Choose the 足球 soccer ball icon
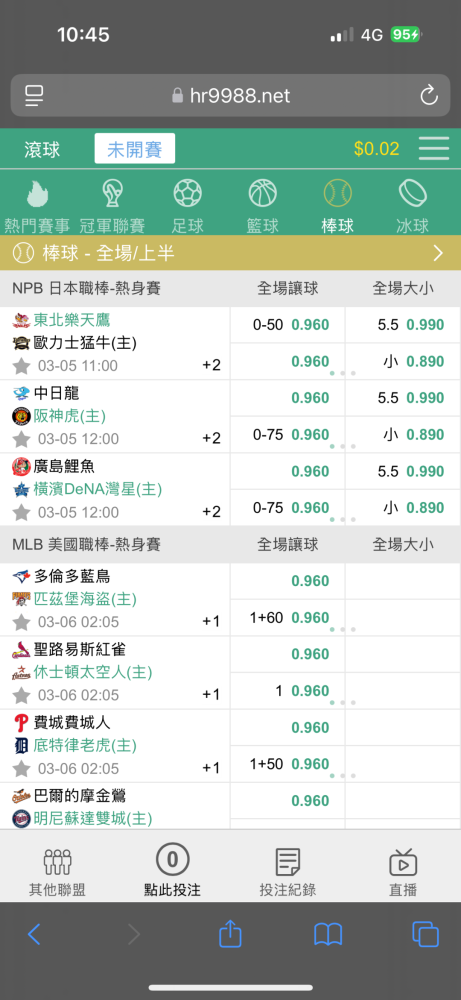Screen dimensions: 461x1000 tap(187, 193)
